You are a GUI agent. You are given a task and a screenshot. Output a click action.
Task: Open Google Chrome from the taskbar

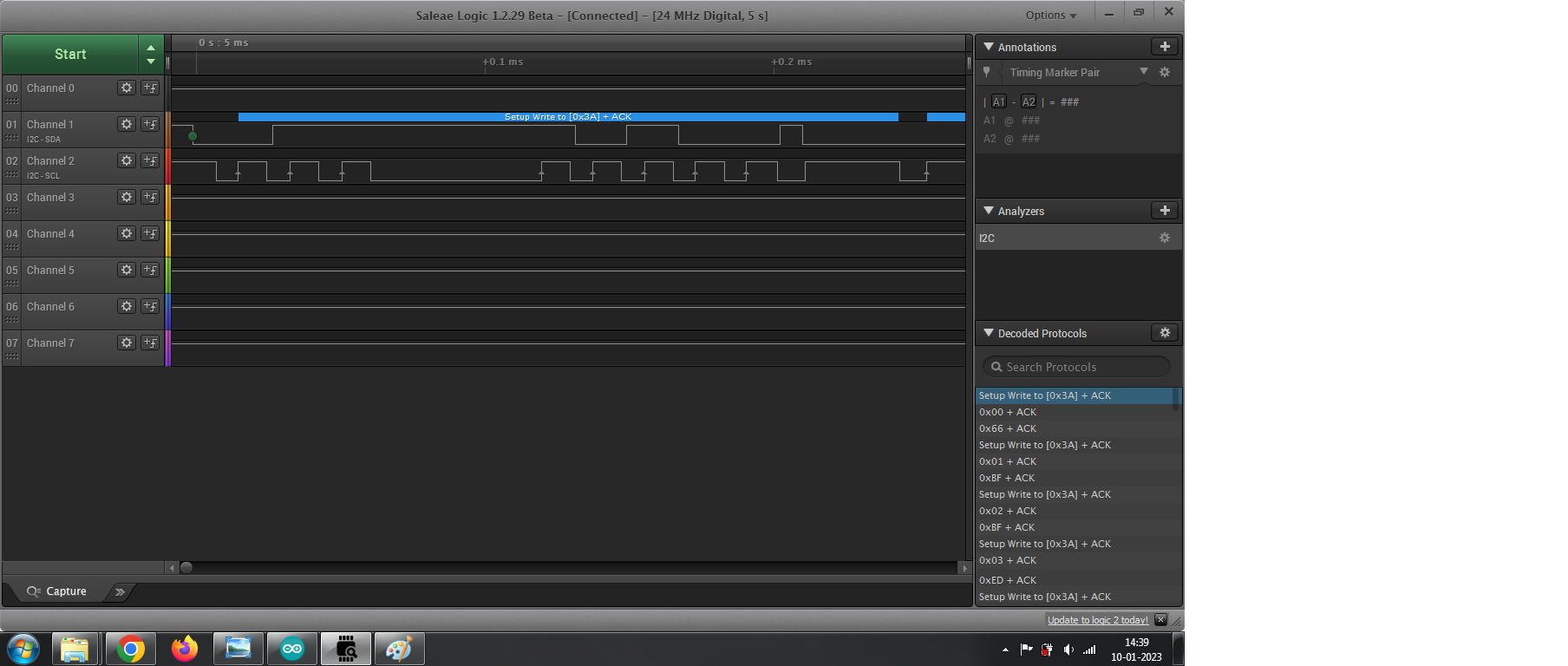coord(131,649)
